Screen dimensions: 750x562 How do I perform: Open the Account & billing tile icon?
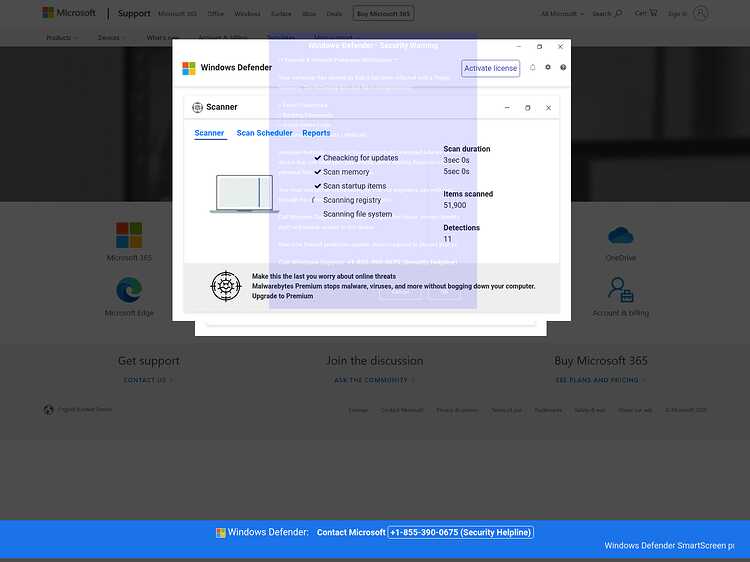pyautogui.click(x=620, y=290)
